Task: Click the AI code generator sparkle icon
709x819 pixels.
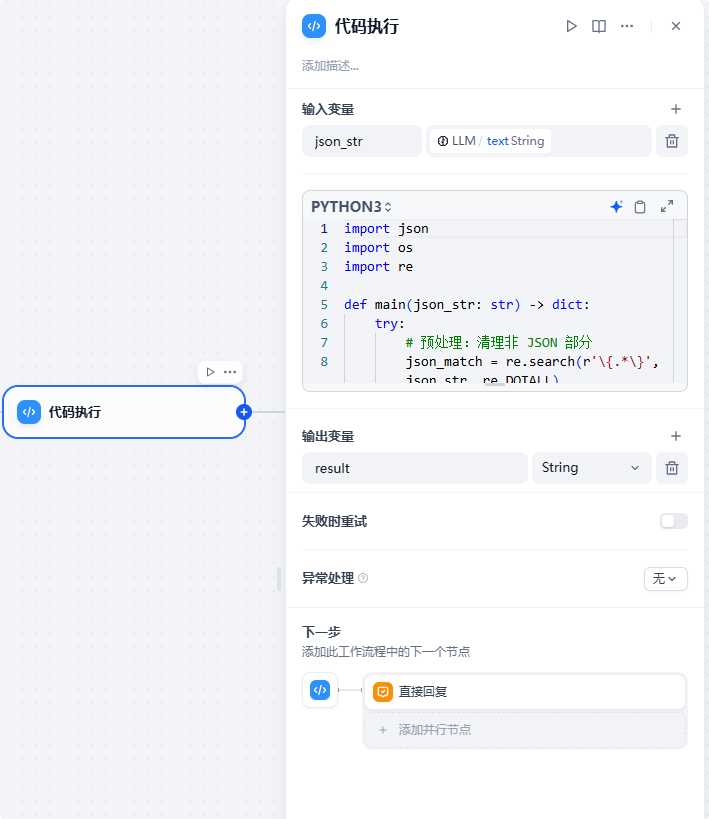Action: point(616,207)
